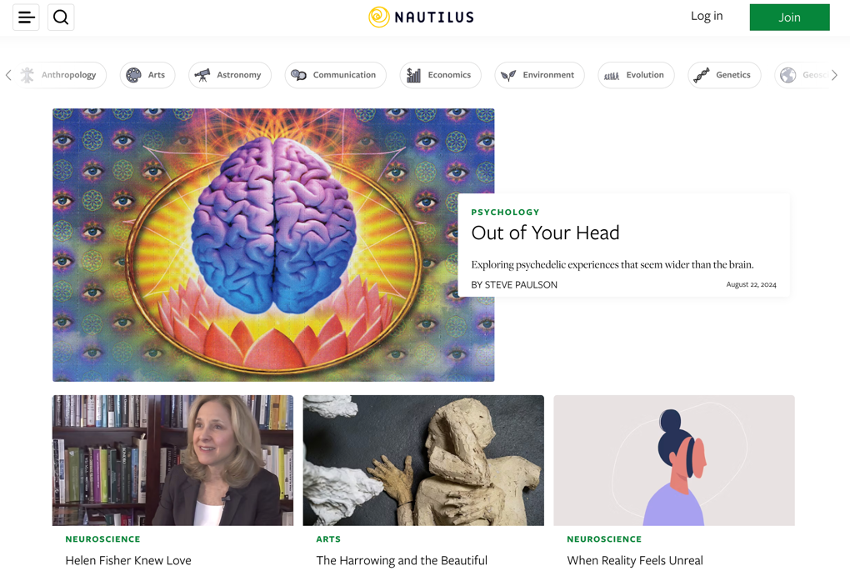The height and width of the screenshot is (582, 850).
Task: Open the Helen Fisher photo thumbnail
Action: pos(172,460)
